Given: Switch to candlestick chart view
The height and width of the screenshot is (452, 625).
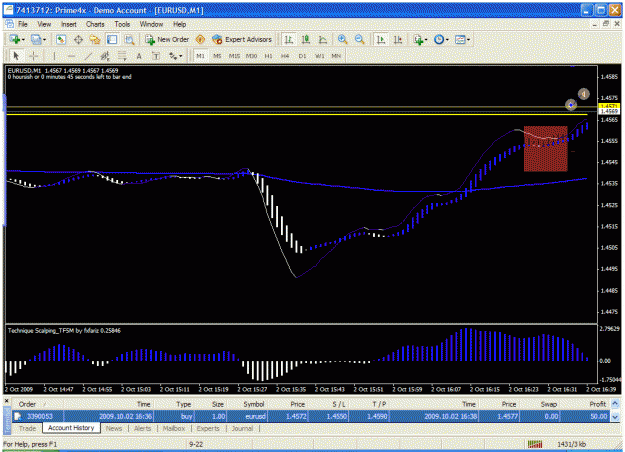Looking at the screenshot, I should coord(306,39).
